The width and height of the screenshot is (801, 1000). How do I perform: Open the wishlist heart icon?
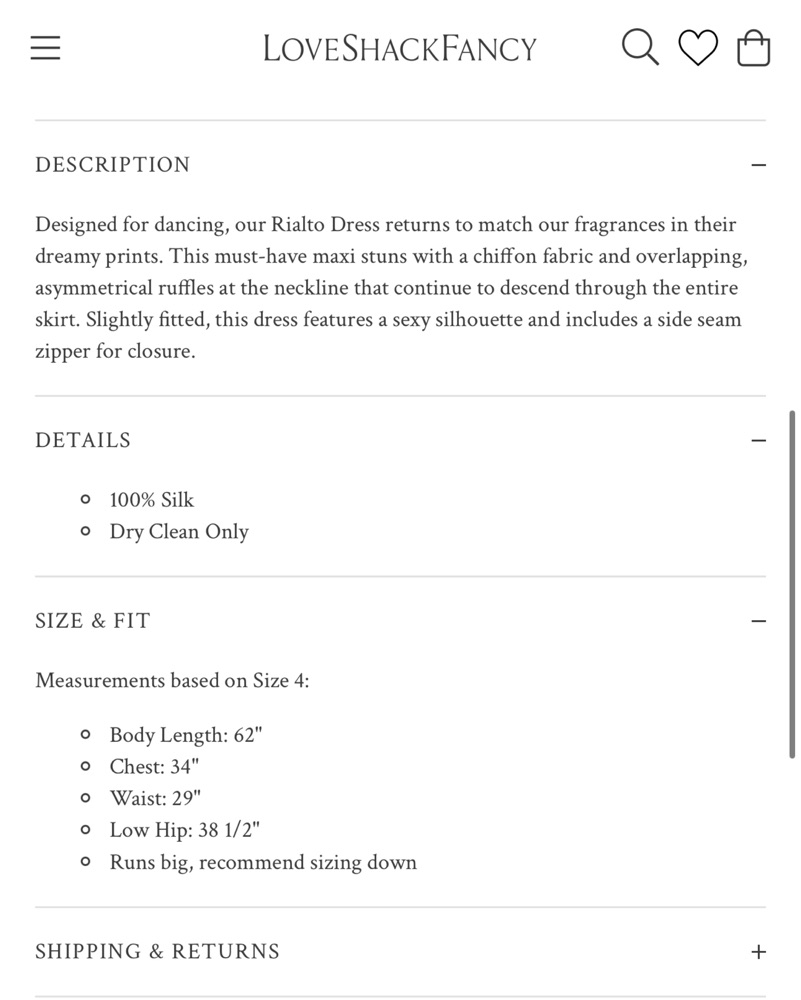[x=698, y=47]
